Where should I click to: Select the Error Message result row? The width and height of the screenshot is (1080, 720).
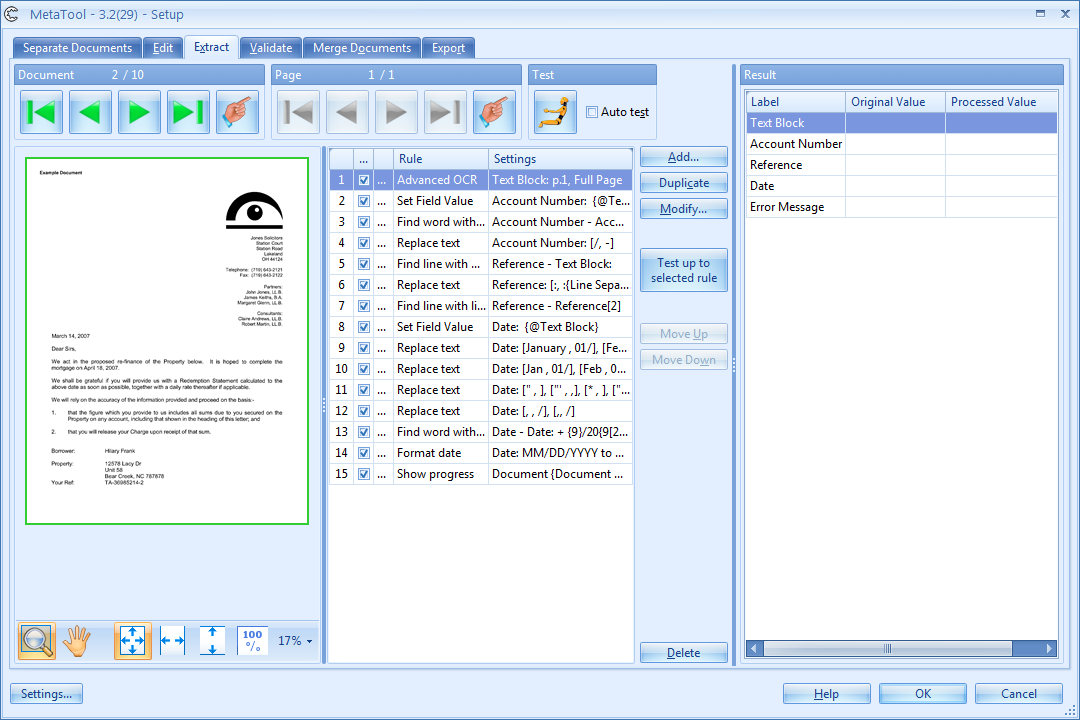tap(902, 207)
